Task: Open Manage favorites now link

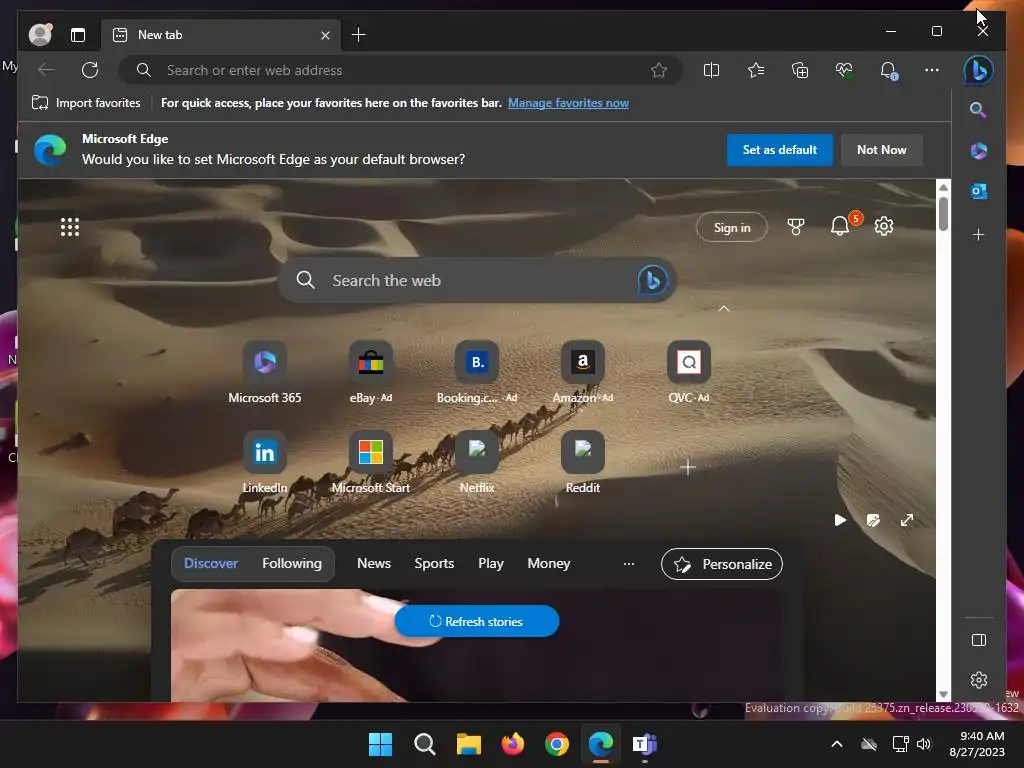Action: click(568, 103)
